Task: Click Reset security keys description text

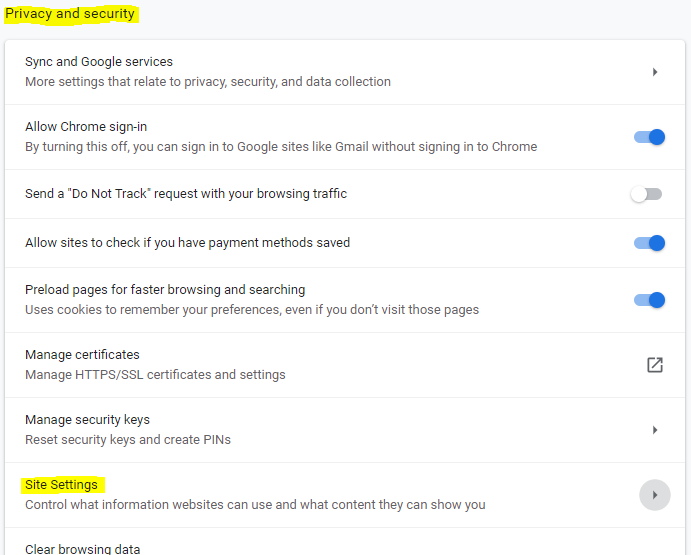Action: 126,439
